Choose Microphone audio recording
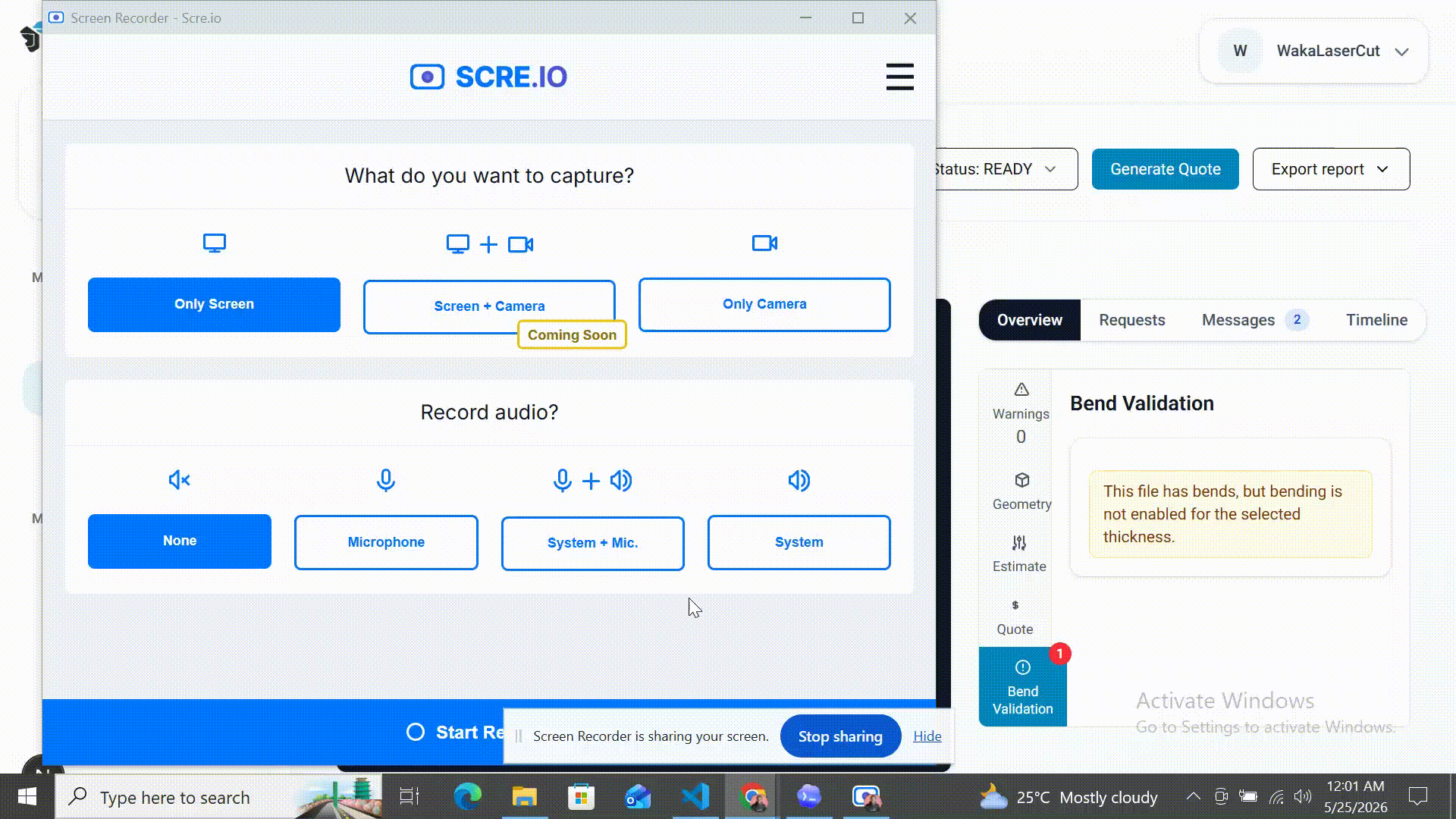The width and height of the screenshot is (1456, 819). [x=386, y=542]
